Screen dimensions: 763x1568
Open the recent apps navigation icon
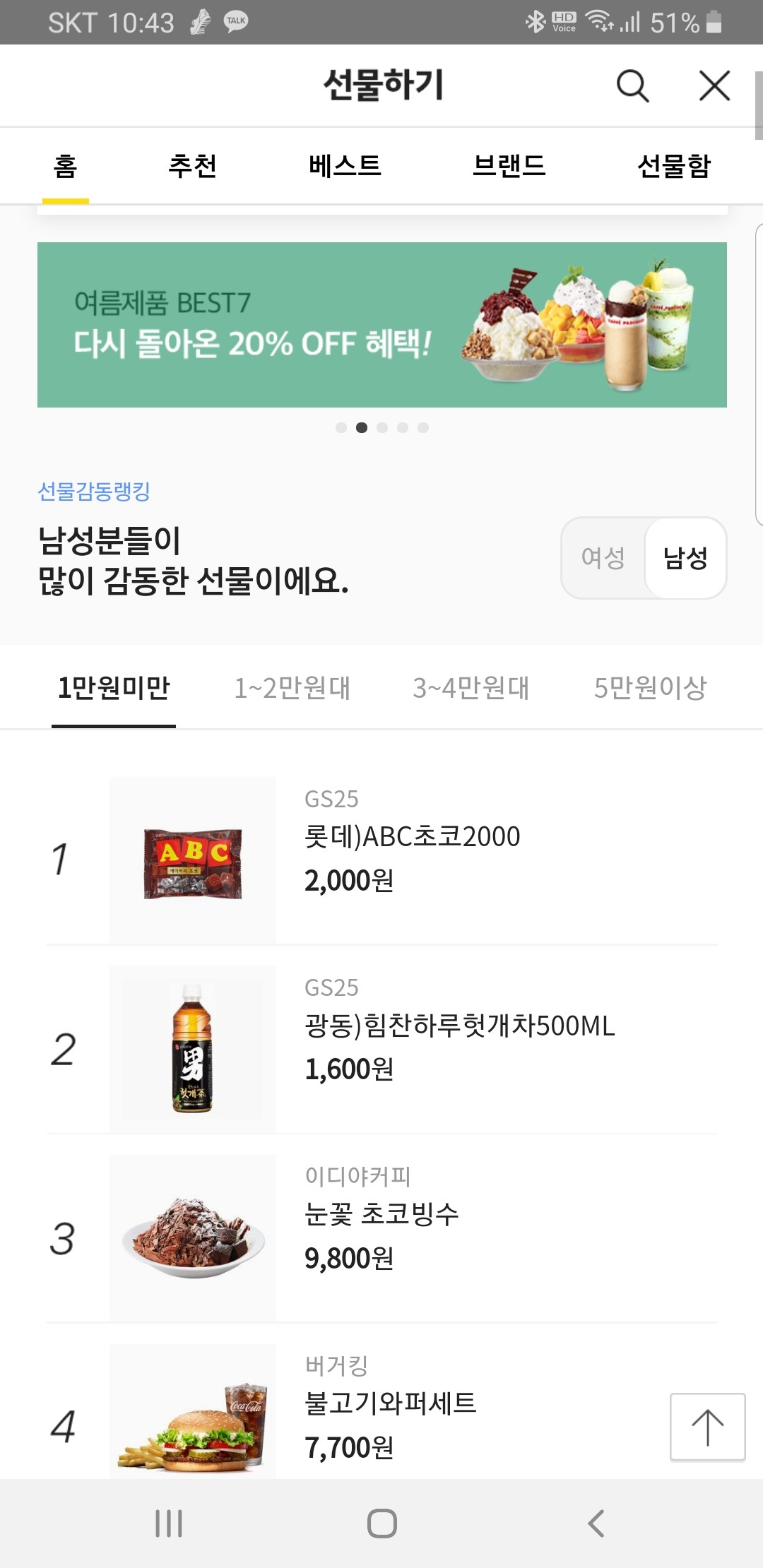point(169,1524)
